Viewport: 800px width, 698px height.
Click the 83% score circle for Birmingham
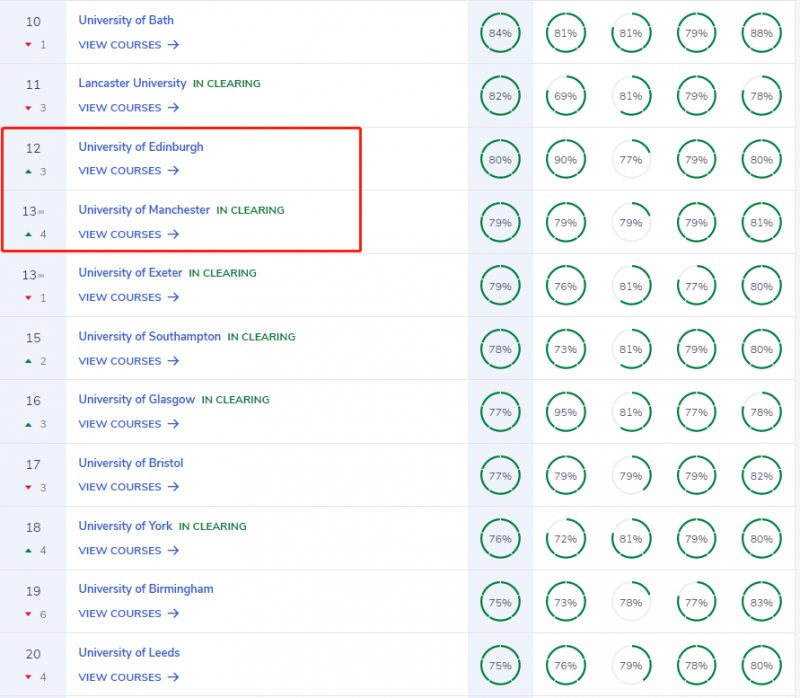[761, 603]
